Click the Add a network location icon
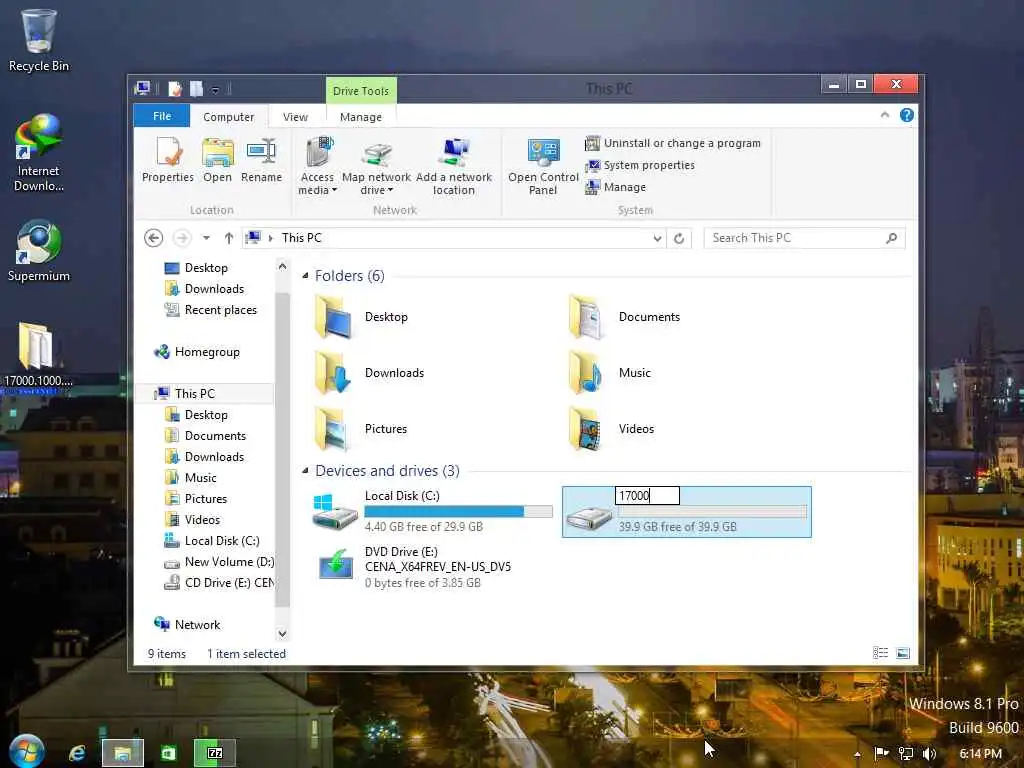1024x768 pixels. [454, 166]
